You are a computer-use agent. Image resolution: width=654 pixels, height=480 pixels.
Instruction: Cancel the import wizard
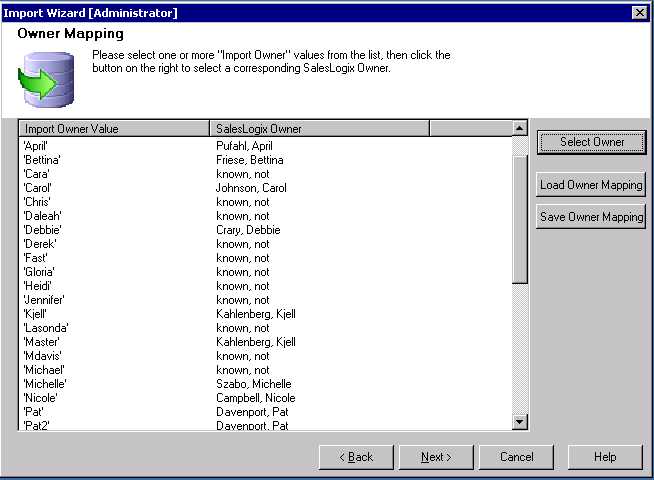pyautogui.click(x=516, y=457)
